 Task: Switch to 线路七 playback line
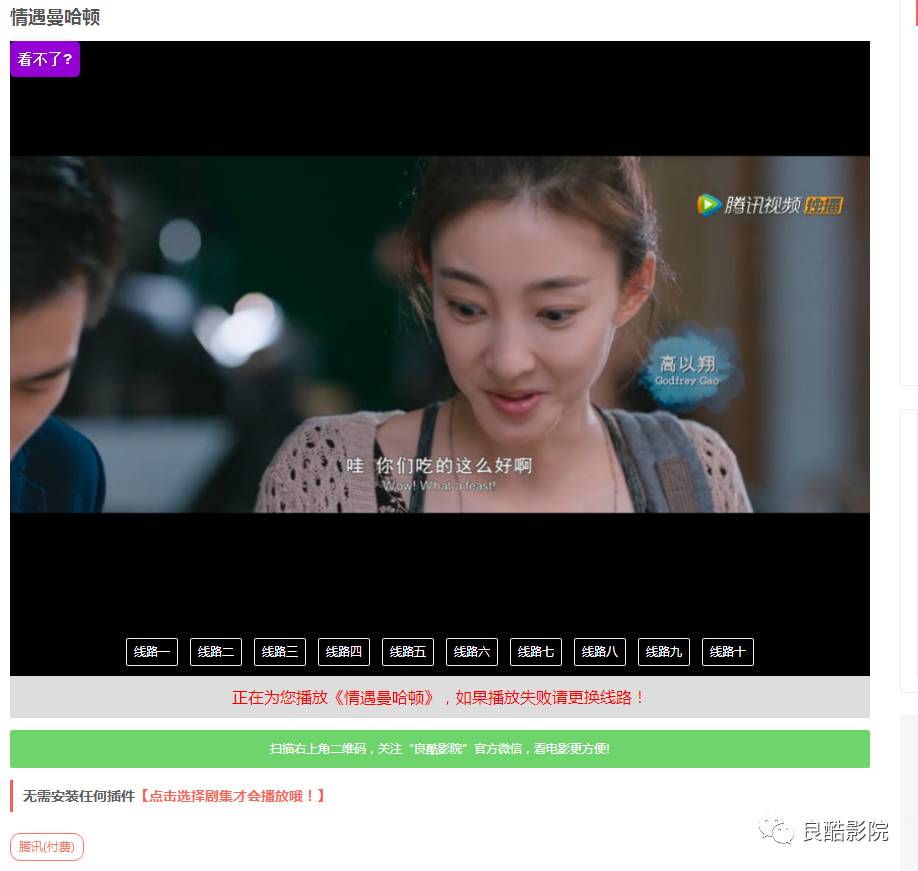coord(536,651)
